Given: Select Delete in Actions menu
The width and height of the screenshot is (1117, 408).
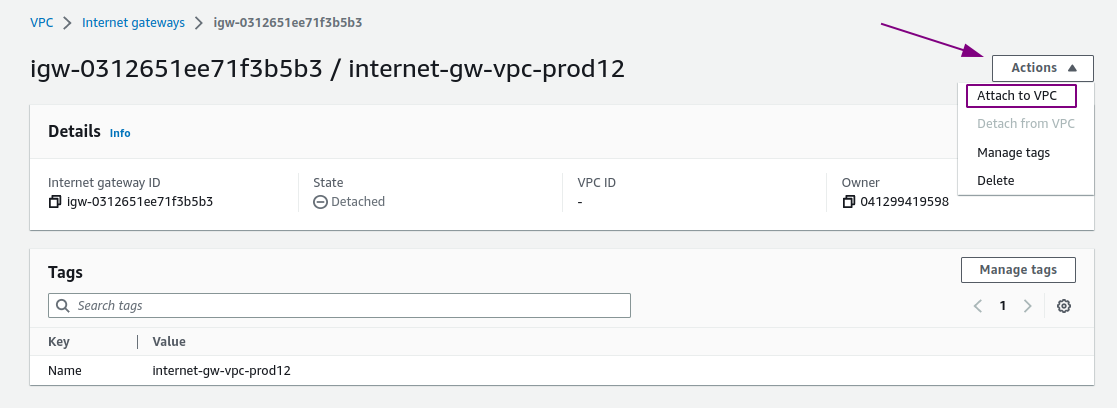Looking at the screenshot, I should [995, 181].
